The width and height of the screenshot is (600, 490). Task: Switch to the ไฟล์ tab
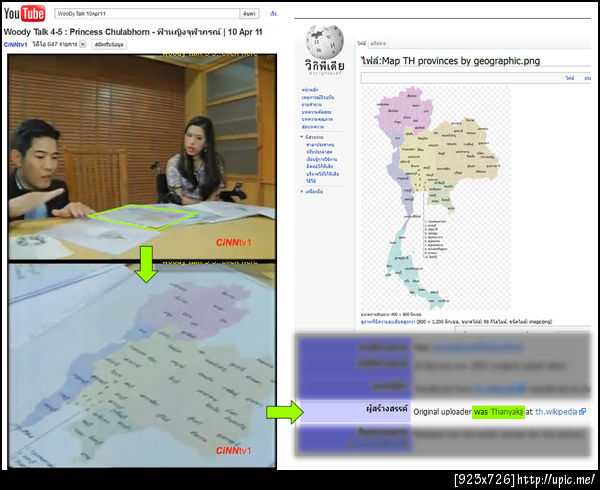click(362, 44)
